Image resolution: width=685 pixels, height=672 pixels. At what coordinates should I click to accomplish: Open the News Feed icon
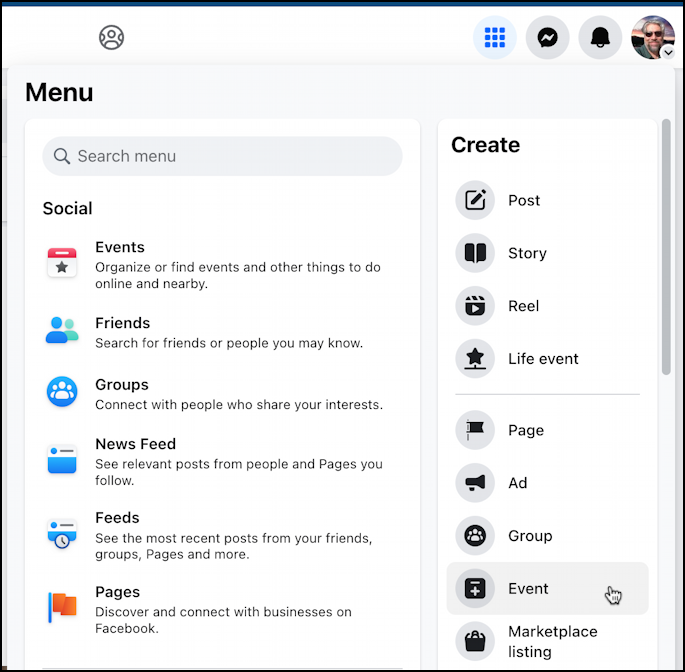(62, 459)
